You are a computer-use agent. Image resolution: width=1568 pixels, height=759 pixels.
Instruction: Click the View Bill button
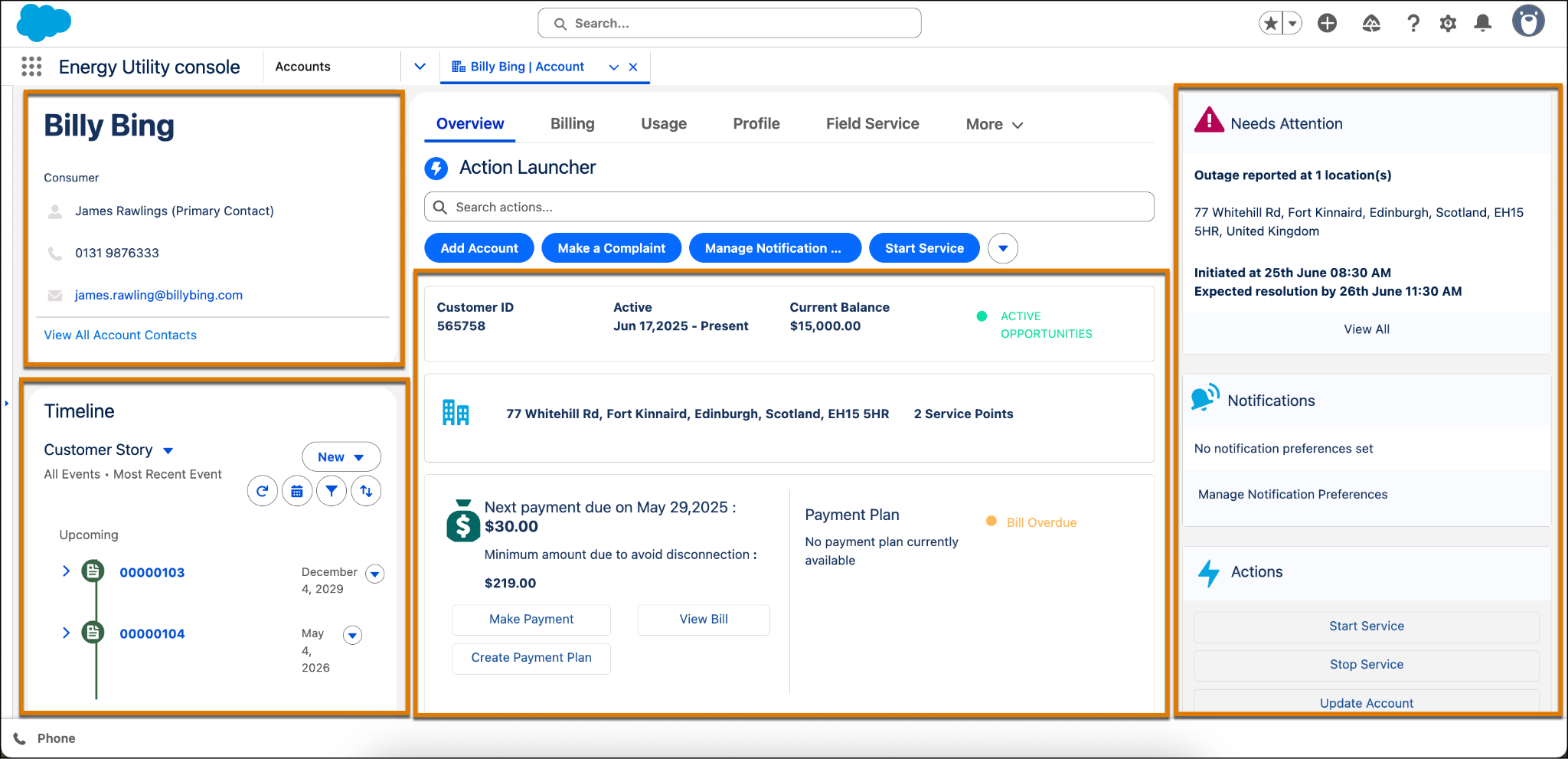[704, 620]
